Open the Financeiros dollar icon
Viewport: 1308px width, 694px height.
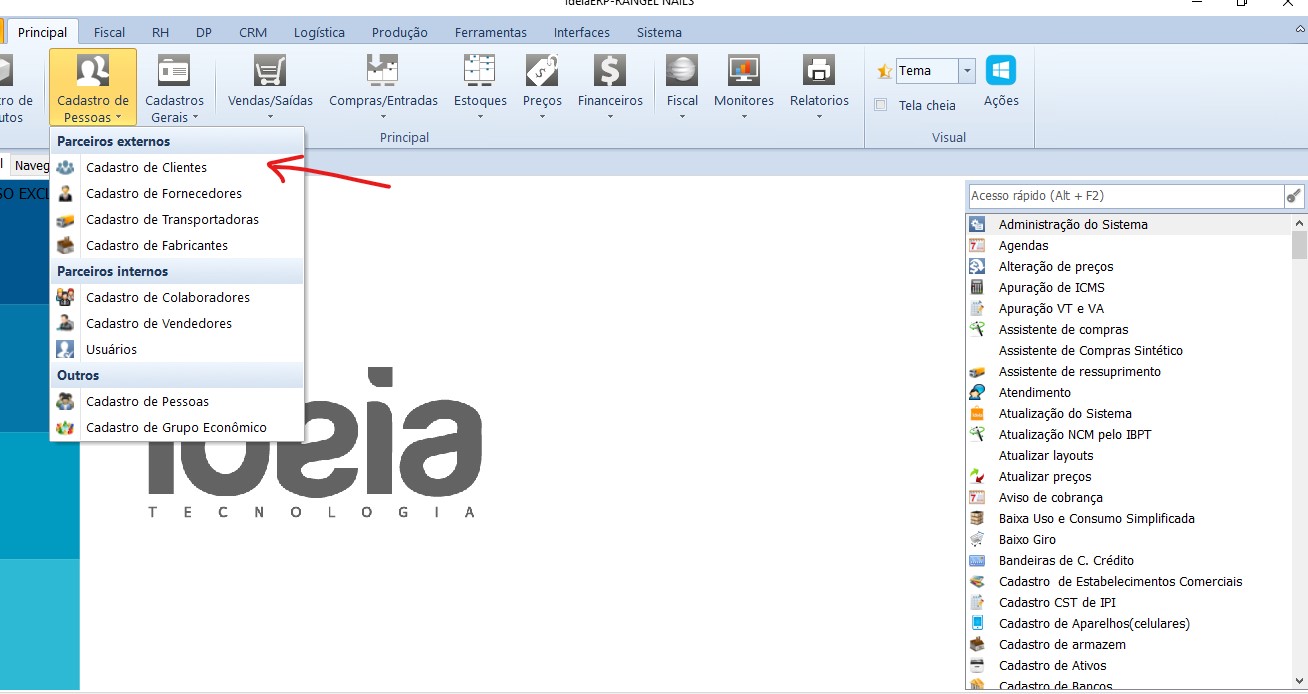(x=609, y=72)
